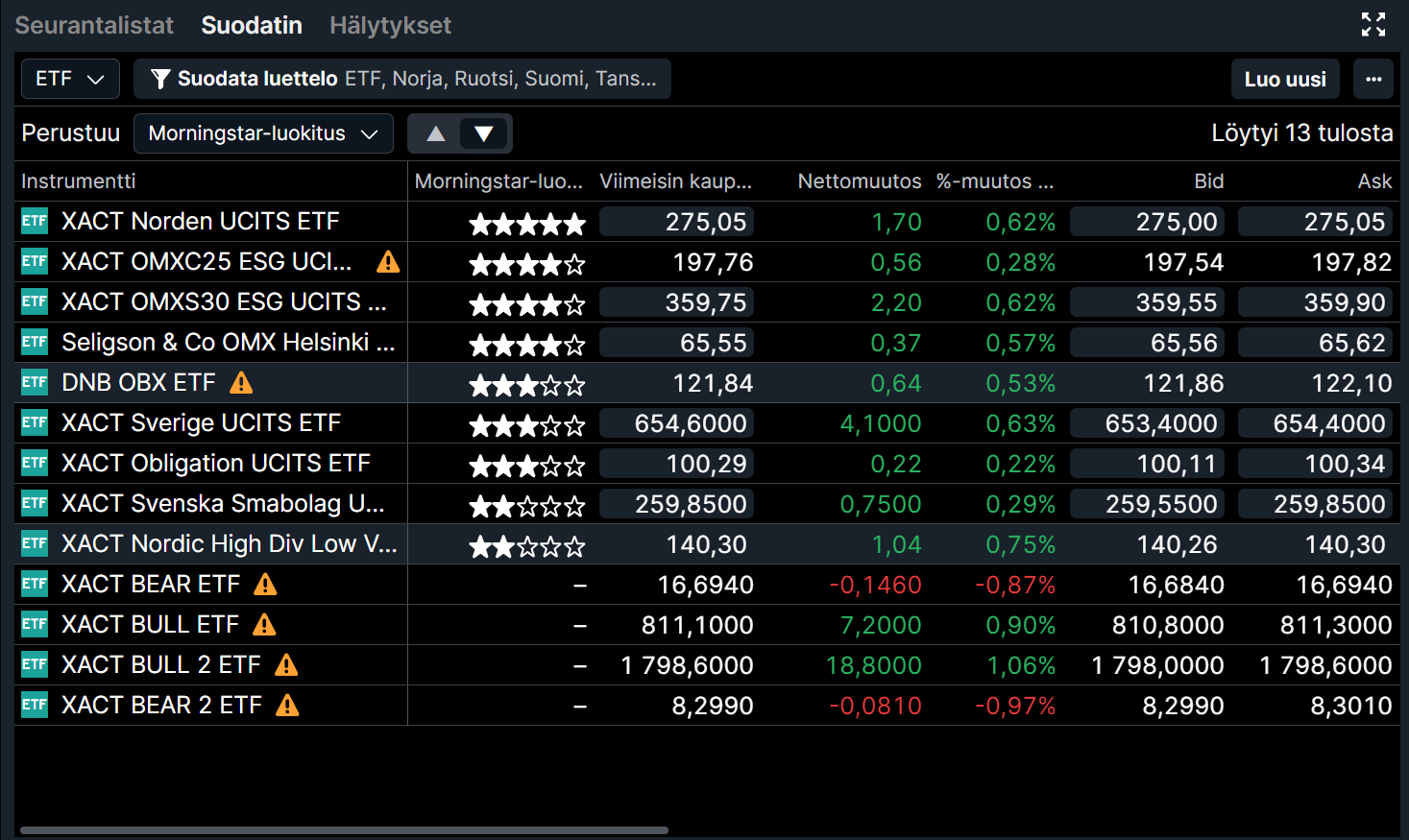1409x840 pixels.
Task: Click ETF badge icon for XACT BEAR ETF
Action: click(x=35, y=584)
